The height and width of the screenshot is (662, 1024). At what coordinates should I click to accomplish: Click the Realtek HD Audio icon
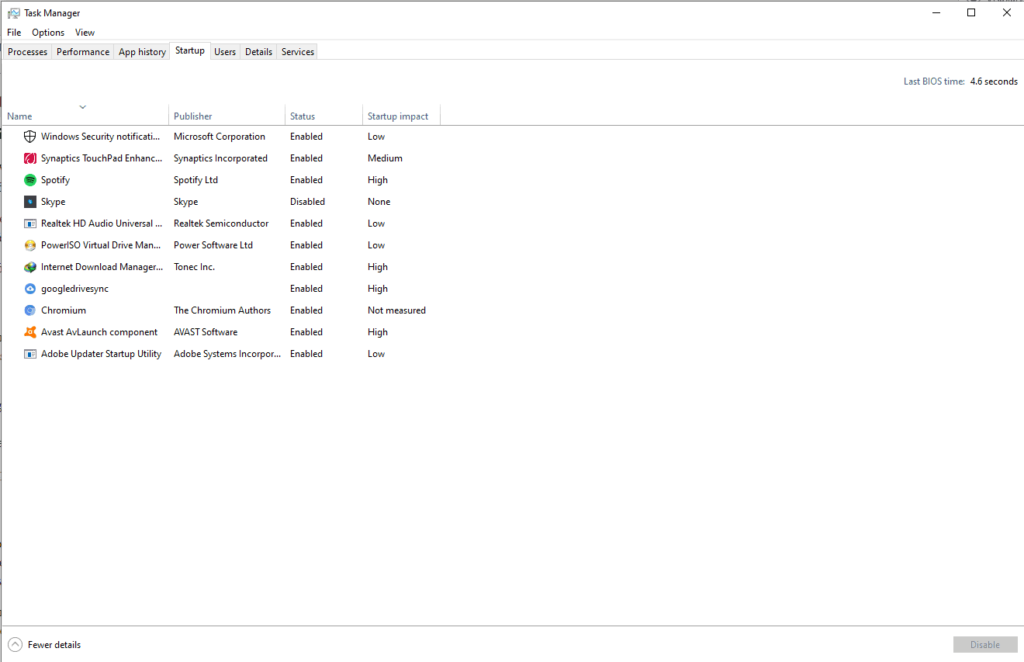[30, 223]
